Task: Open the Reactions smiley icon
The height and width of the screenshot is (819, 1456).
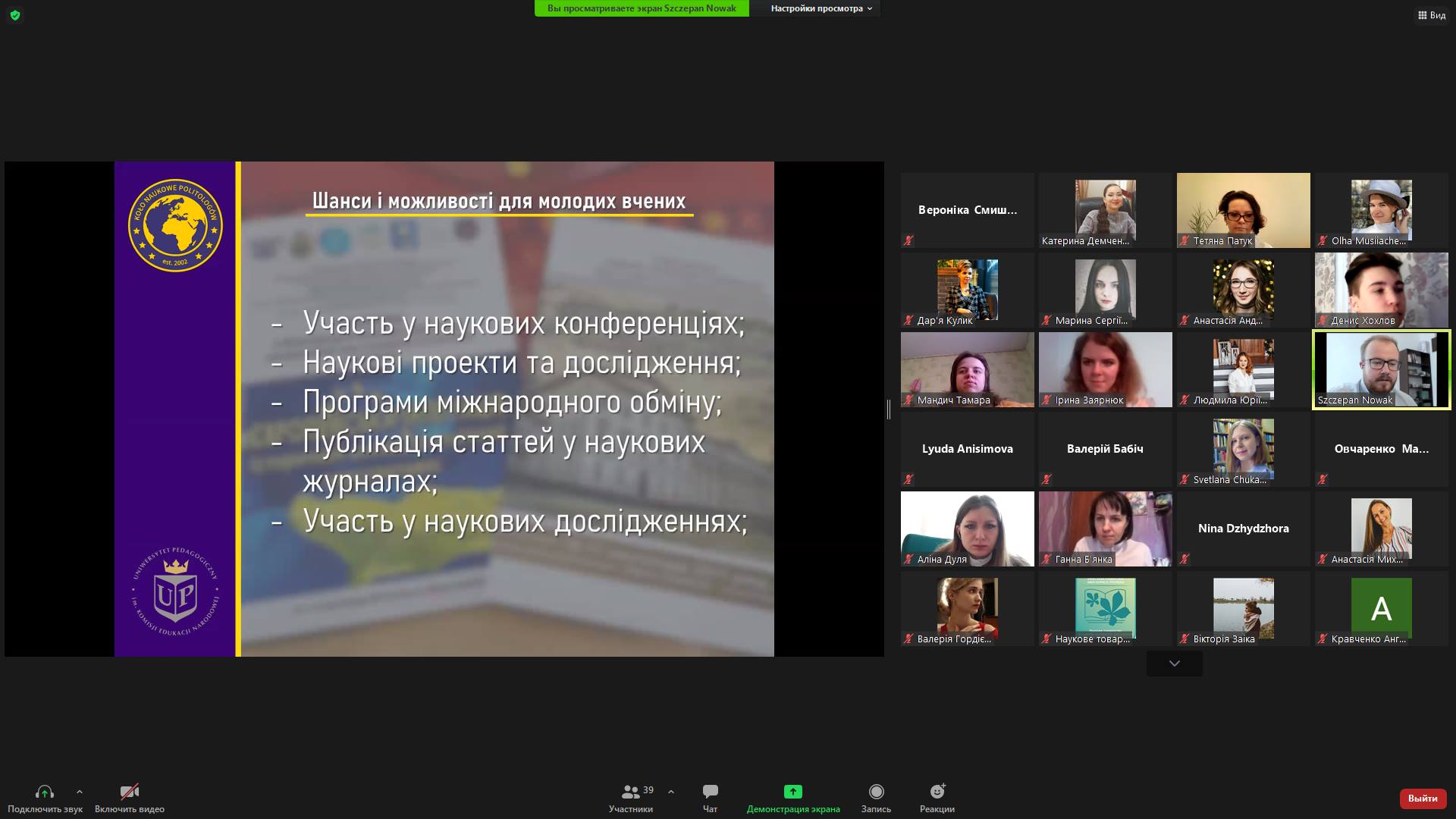Action: (x=937, y=792)
